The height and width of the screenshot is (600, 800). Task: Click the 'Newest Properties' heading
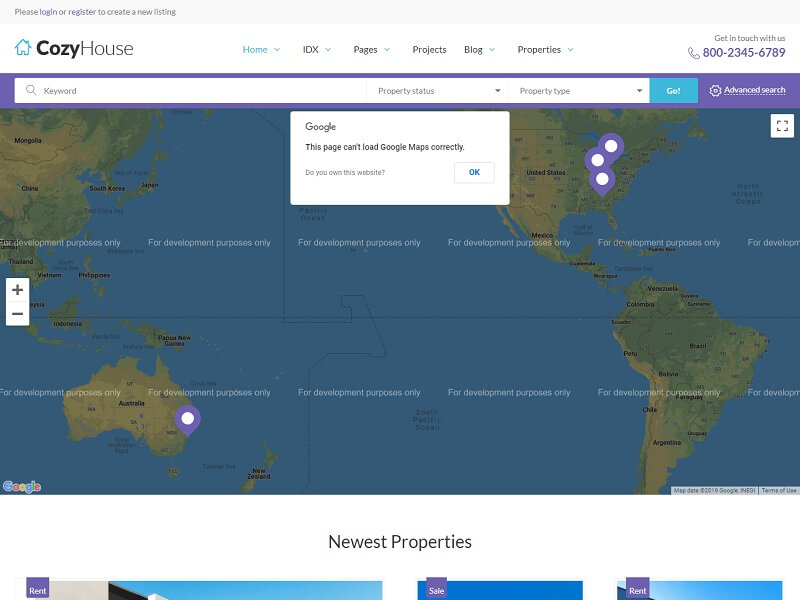click(400, 542)
